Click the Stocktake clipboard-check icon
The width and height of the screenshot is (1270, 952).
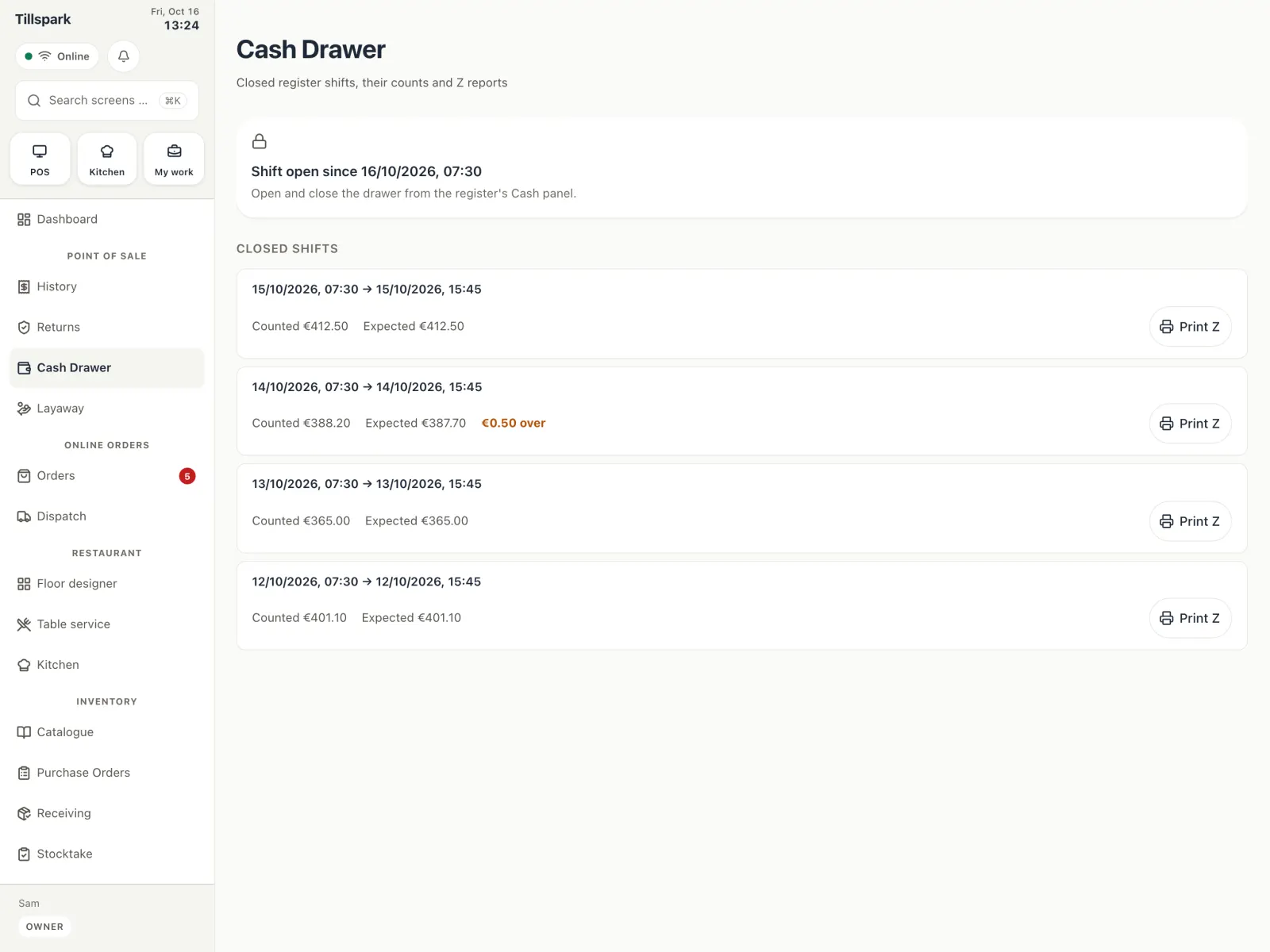pyautogui.click(x=24, y=854)
